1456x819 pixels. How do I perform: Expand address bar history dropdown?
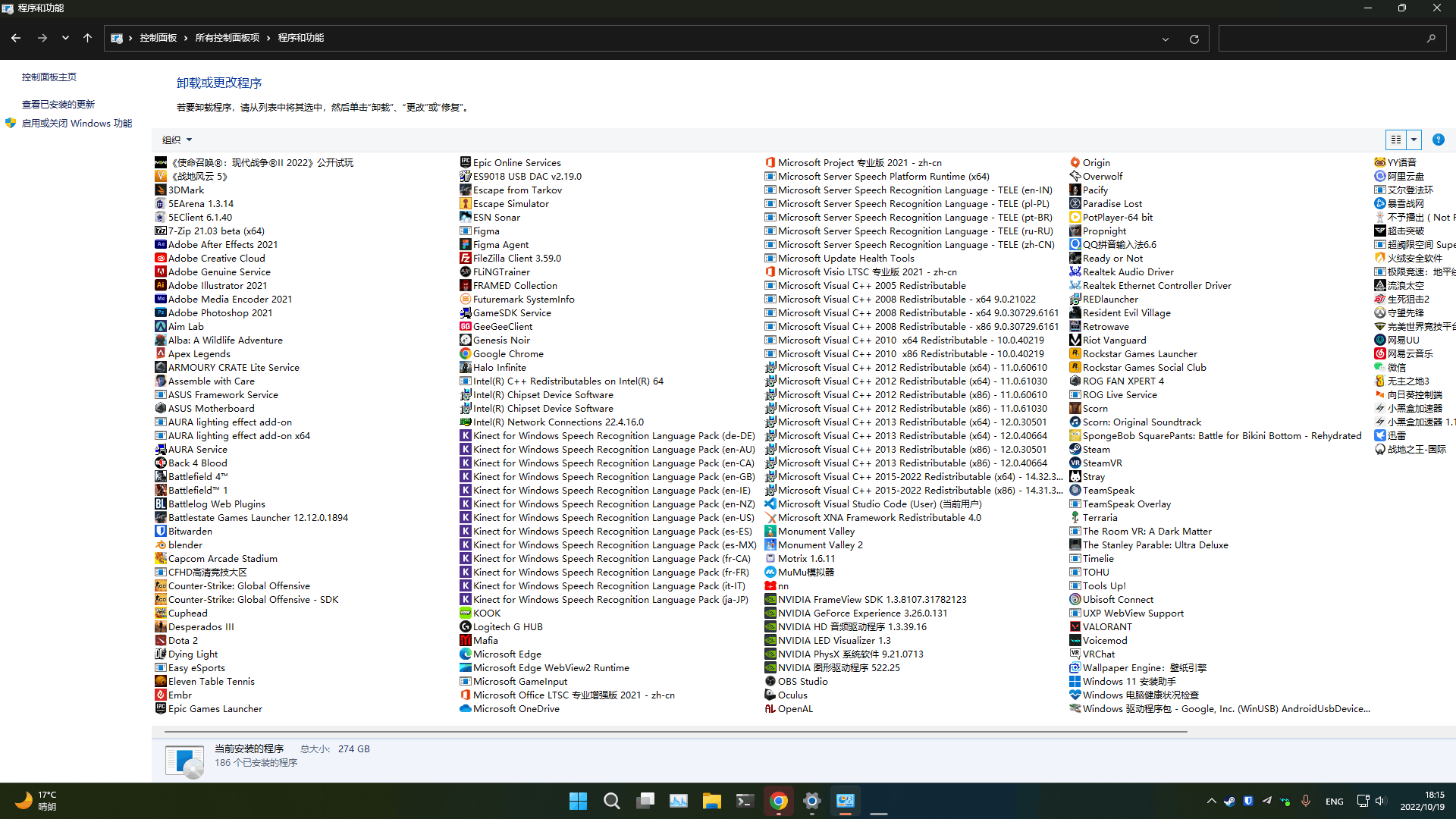tap(1166, 39)
